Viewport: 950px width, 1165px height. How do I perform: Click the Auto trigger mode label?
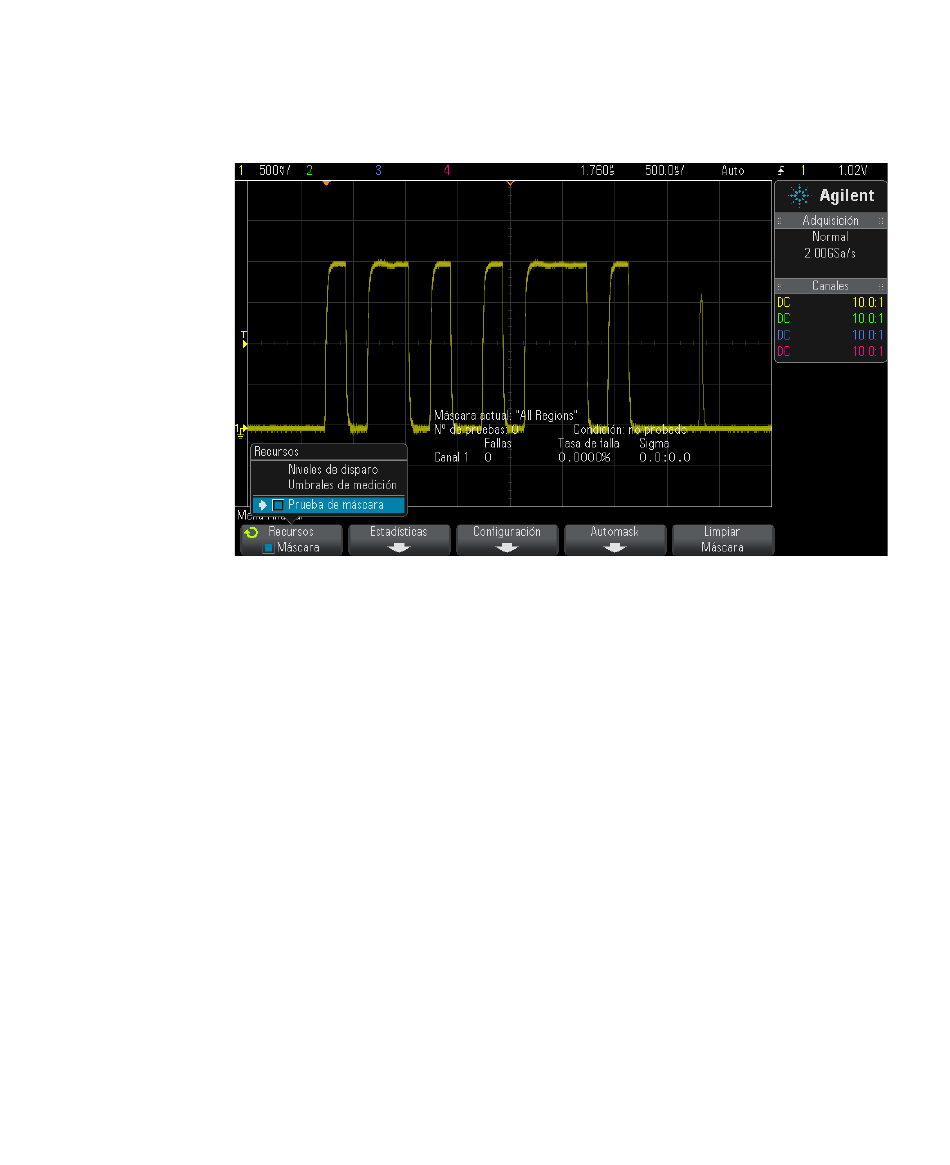click(x=732, y=170)
